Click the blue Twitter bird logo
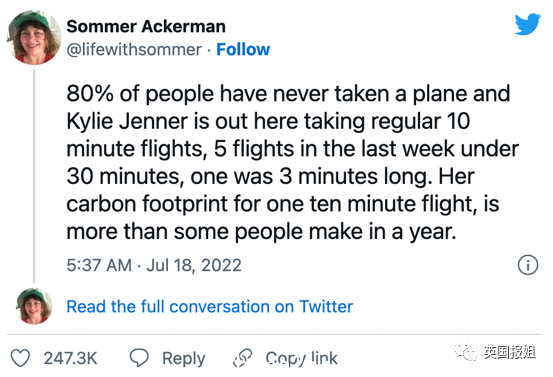Screen dimensions: 553x377 [527, 24]
